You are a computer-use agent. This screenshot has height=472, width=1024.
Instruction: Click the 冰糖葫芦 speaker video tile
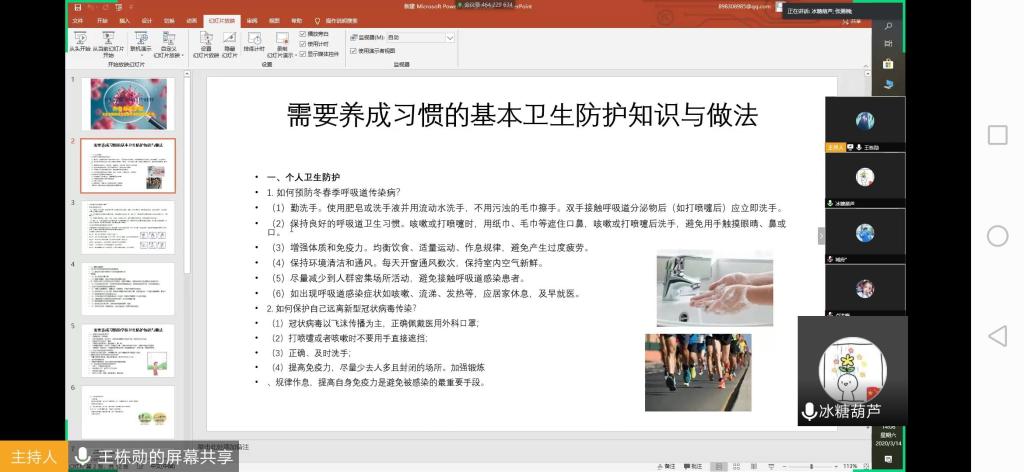click(x=852, y=370)
